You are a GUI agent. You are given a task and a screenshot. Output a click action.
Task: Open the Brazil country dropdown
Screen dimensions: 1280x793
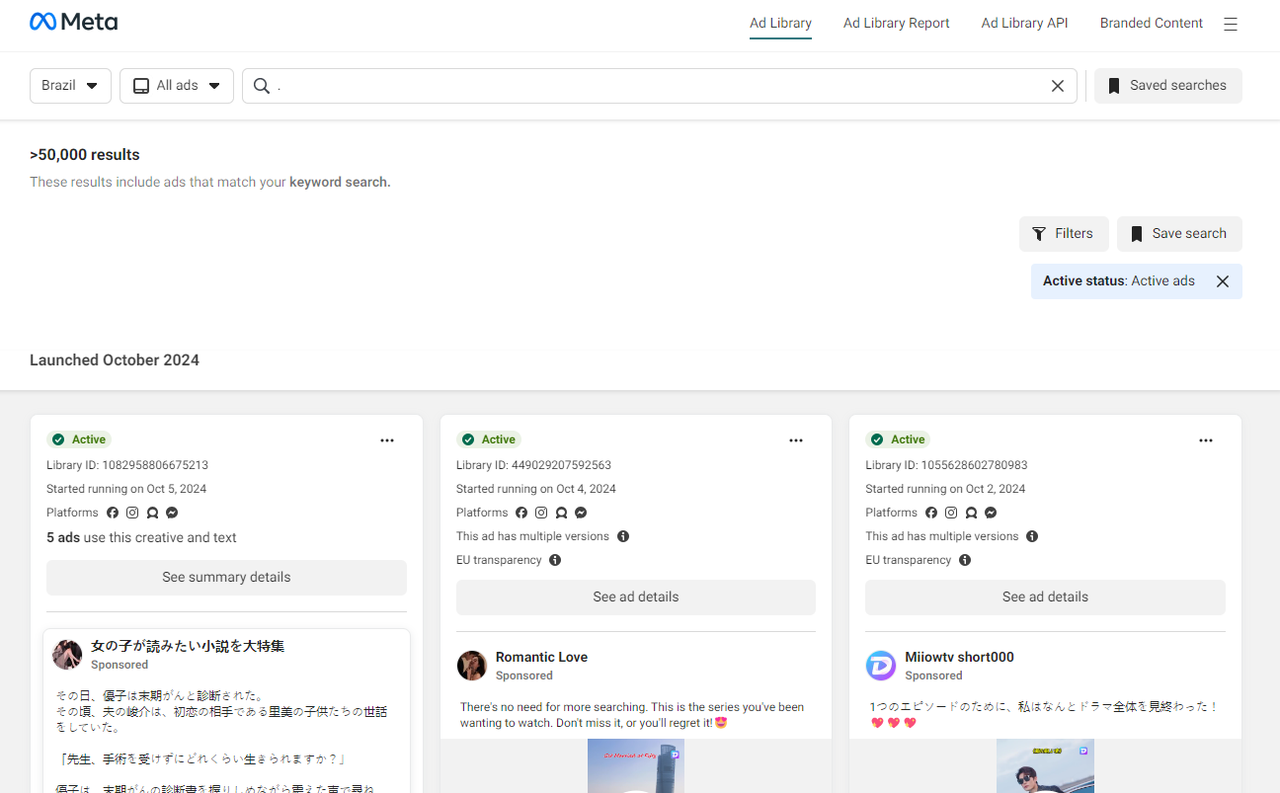[x=70, y=86]
